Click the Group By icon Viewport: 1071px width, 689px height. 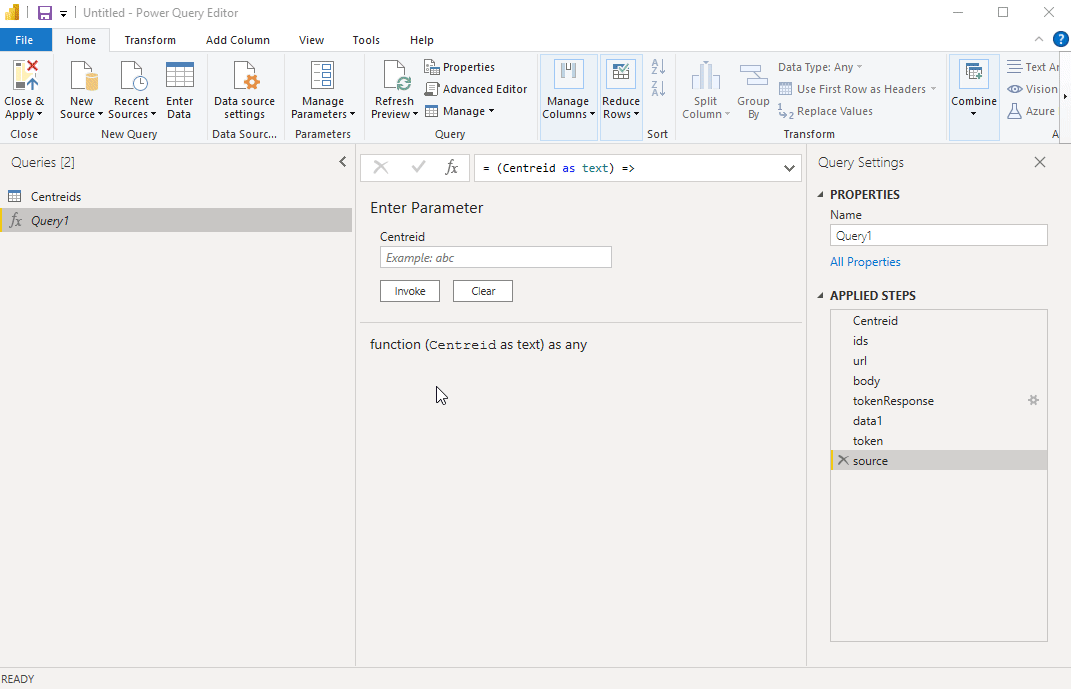click(x=753, y=76)
